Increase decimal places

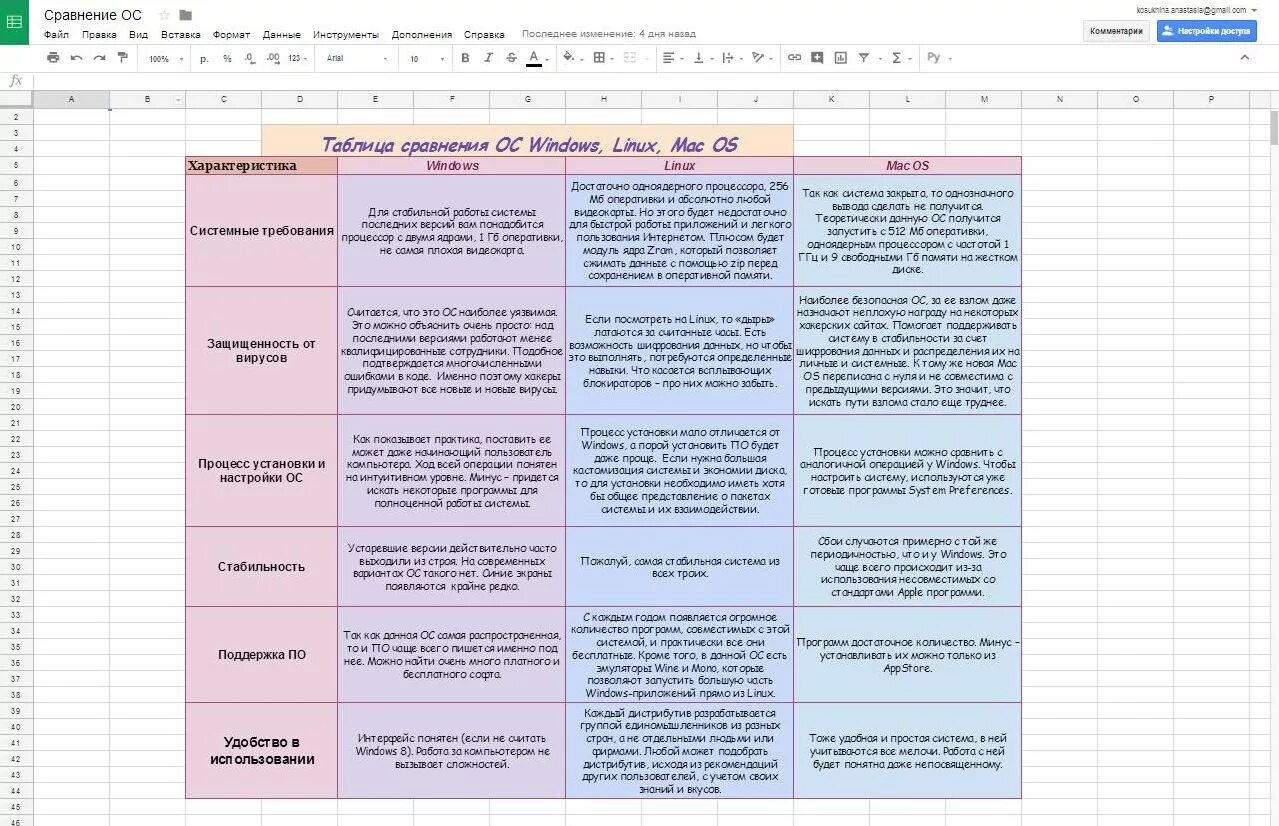click(273, 59)
